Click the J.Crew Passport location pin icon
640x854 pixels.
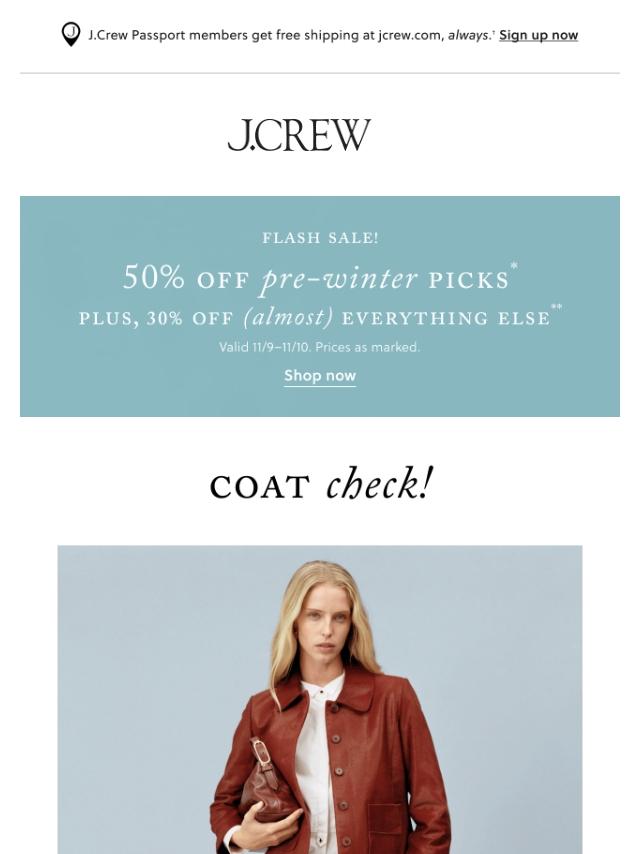pyautogui.click(x=71, y=34)
